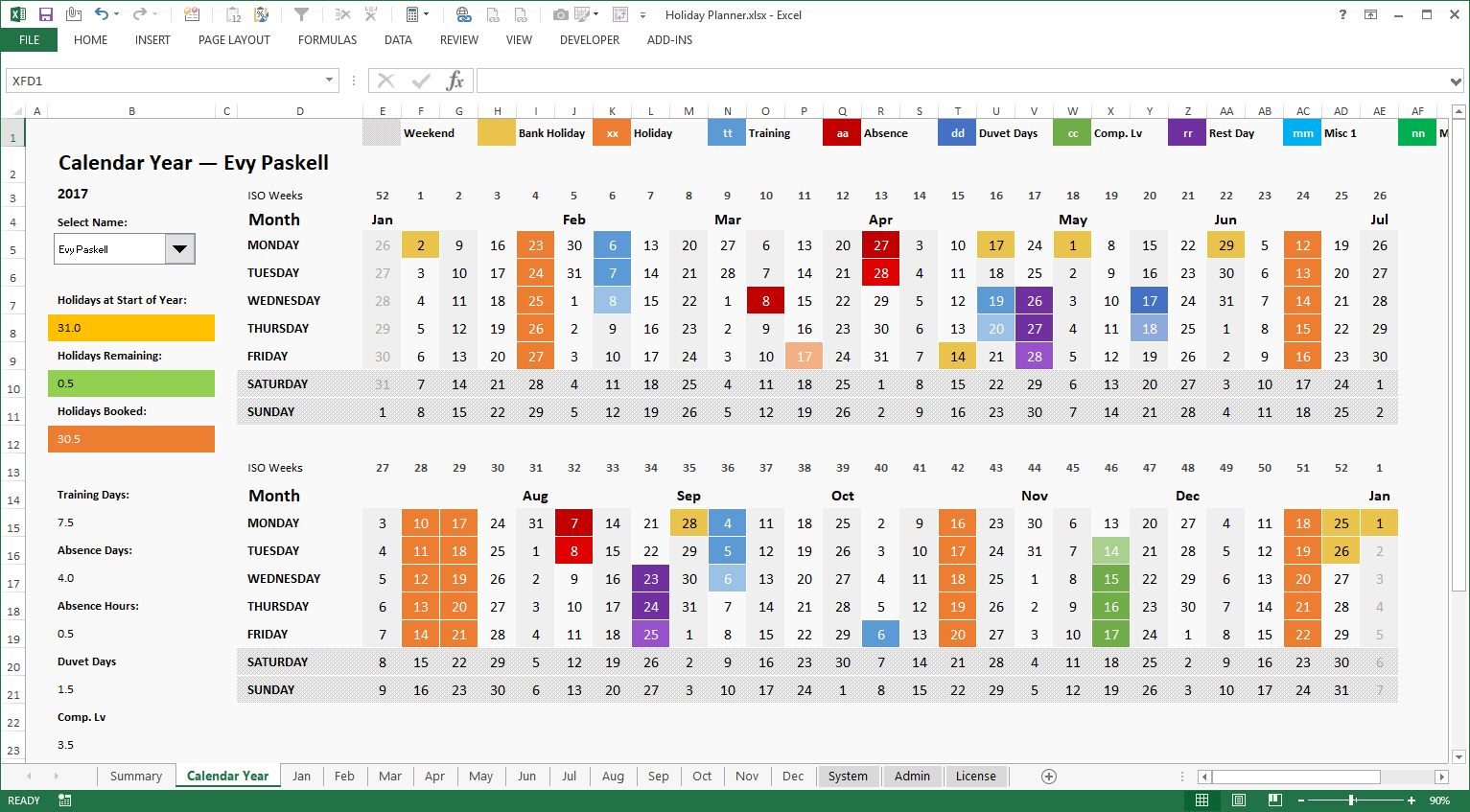Switch to Page Break Preview view
The height and width of the screenshot is (812, 1470).
(x=1273, y=800)
